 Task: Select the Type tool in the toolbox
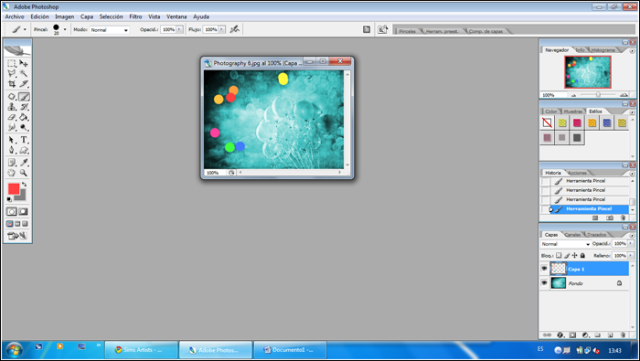24,140
